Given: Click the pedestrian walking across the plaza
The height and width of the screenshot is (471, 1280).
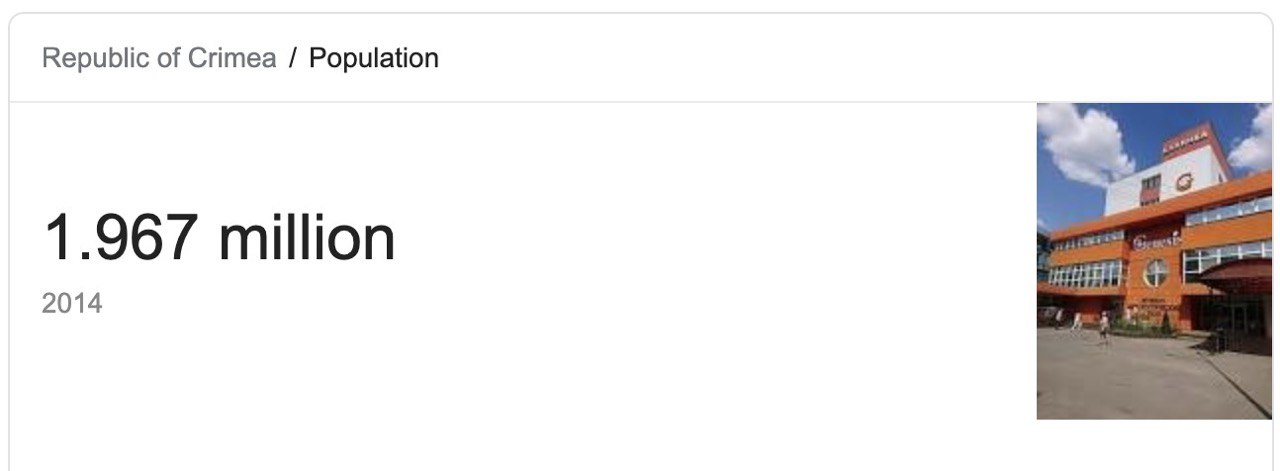Looking at the screenshot, I should pos(1103,327).
